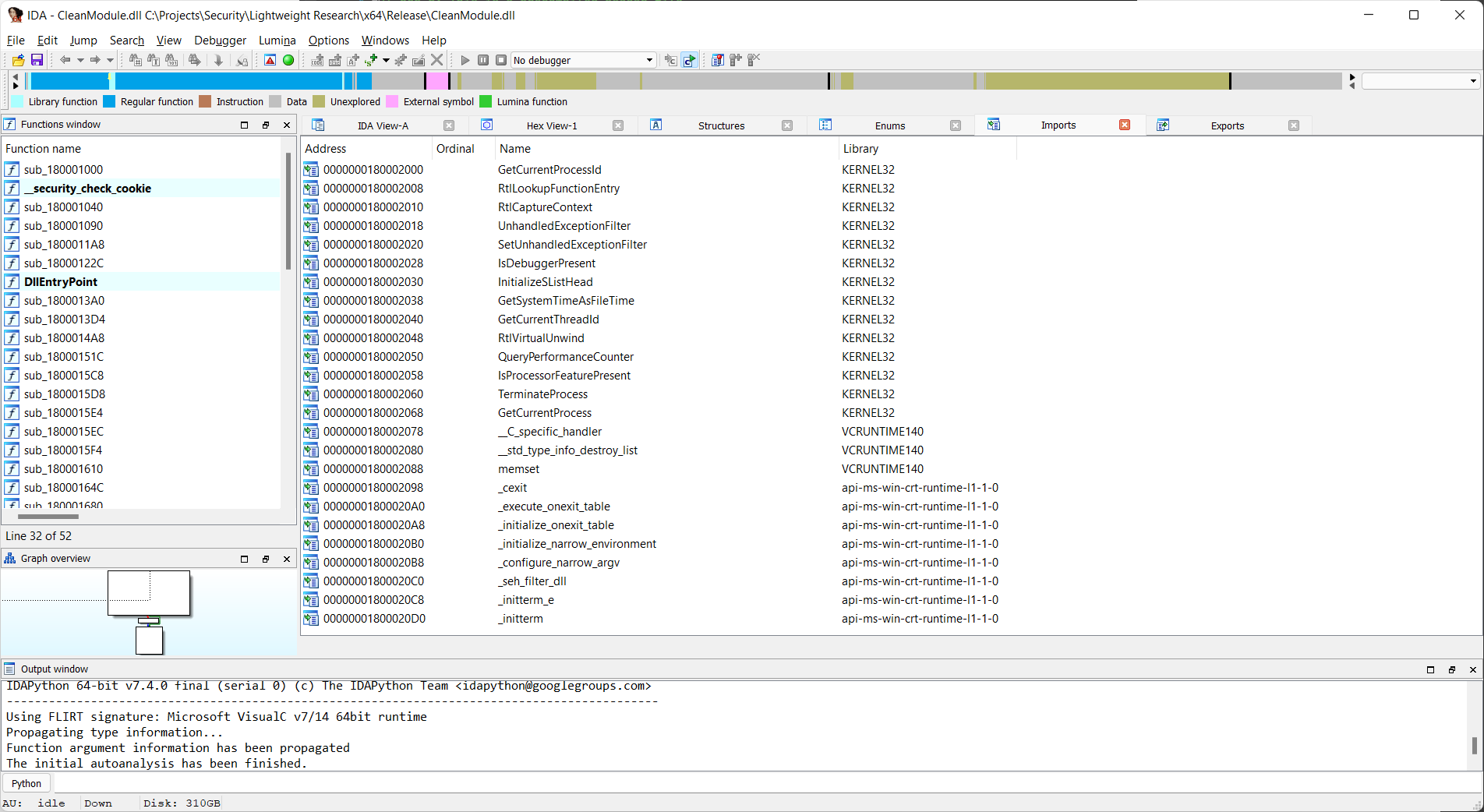
Task: Click the Functions window horizontal scrollbar
Action: 48,517
